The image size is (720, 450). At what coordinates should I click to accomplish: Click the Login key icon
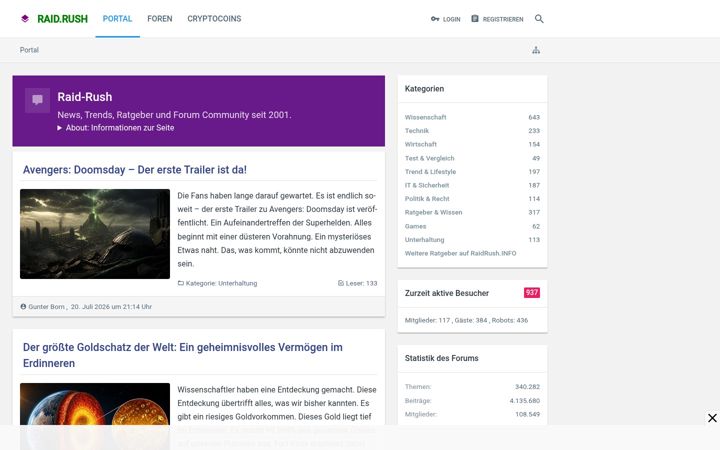435,19
